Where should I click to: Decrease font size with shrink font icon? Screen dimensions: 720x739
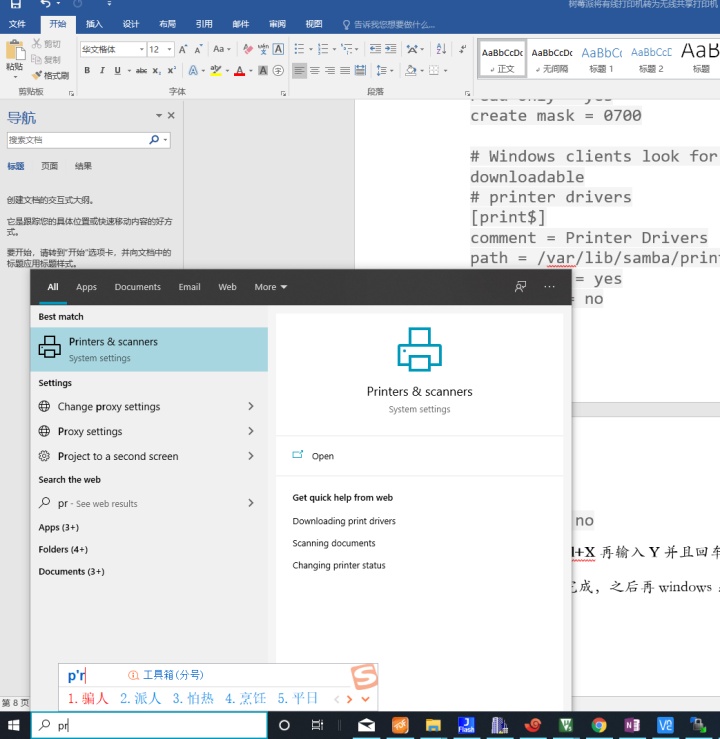click(198, 49)
